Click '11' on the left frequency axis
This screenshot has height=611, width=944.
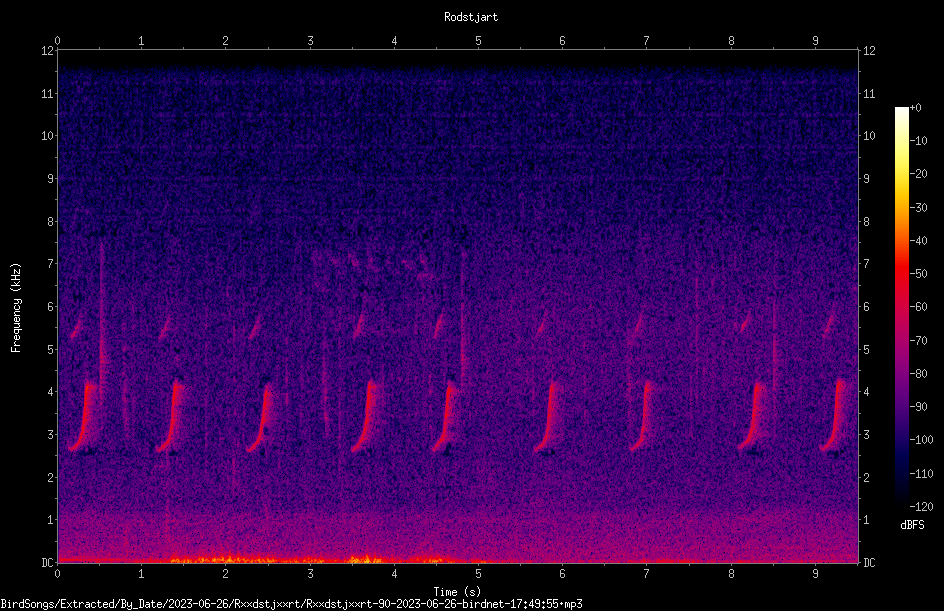(x=47, y=93)
